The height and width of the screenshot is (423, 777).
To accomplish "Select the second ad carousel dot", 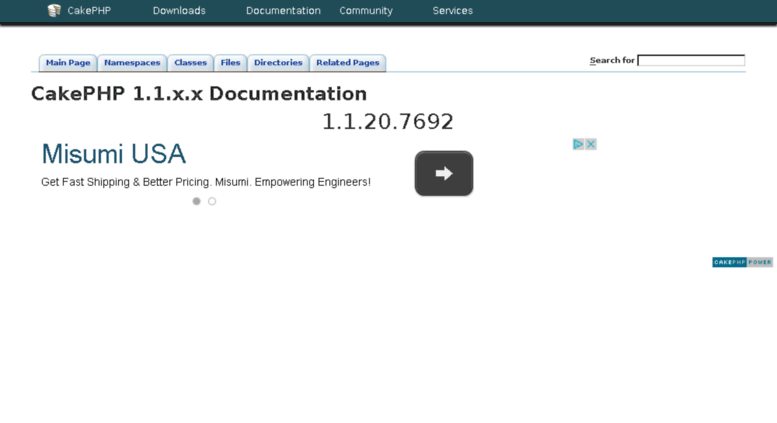I will [212, 201].
